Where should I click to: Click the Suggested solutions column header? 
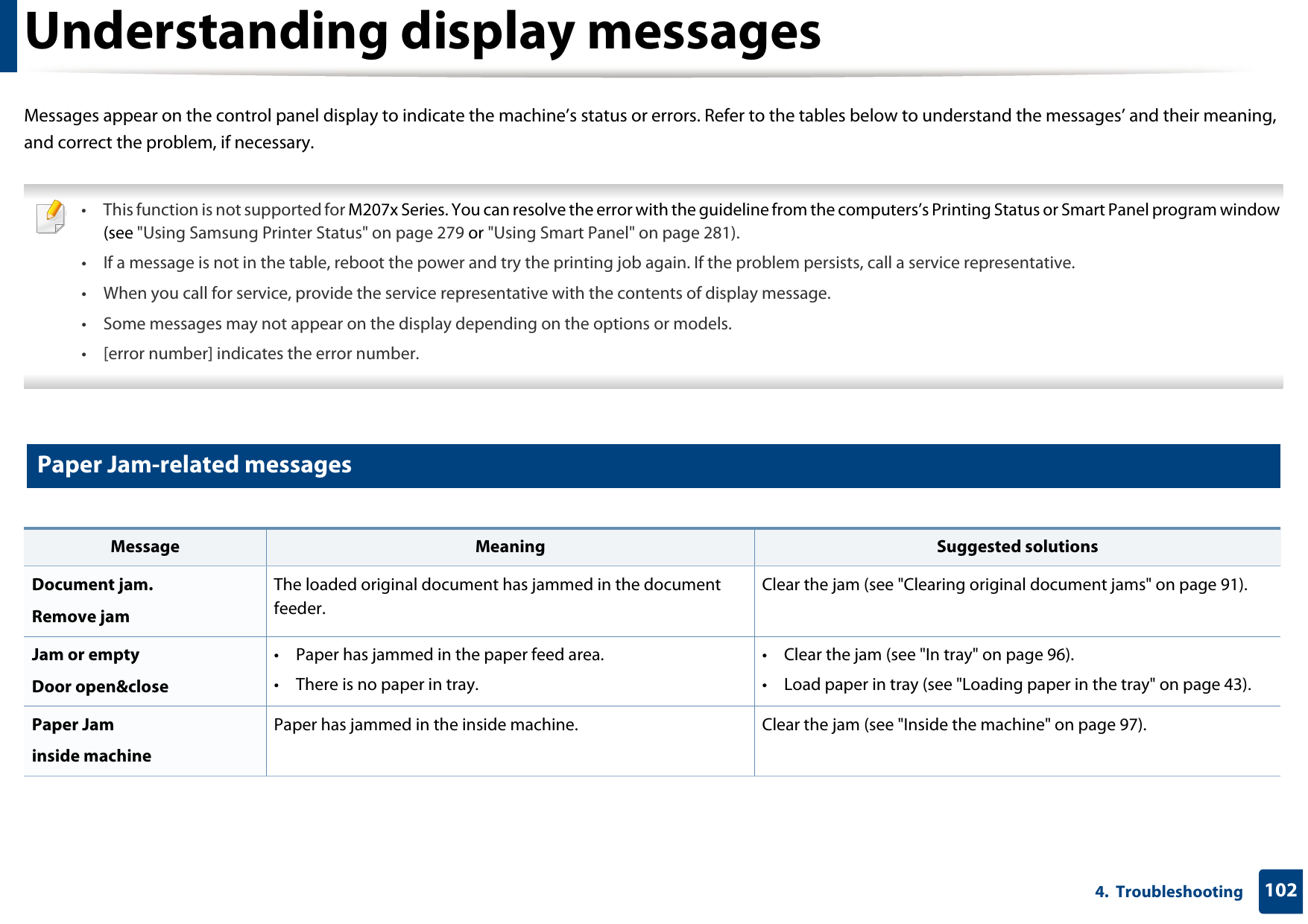pos(1017,546)
